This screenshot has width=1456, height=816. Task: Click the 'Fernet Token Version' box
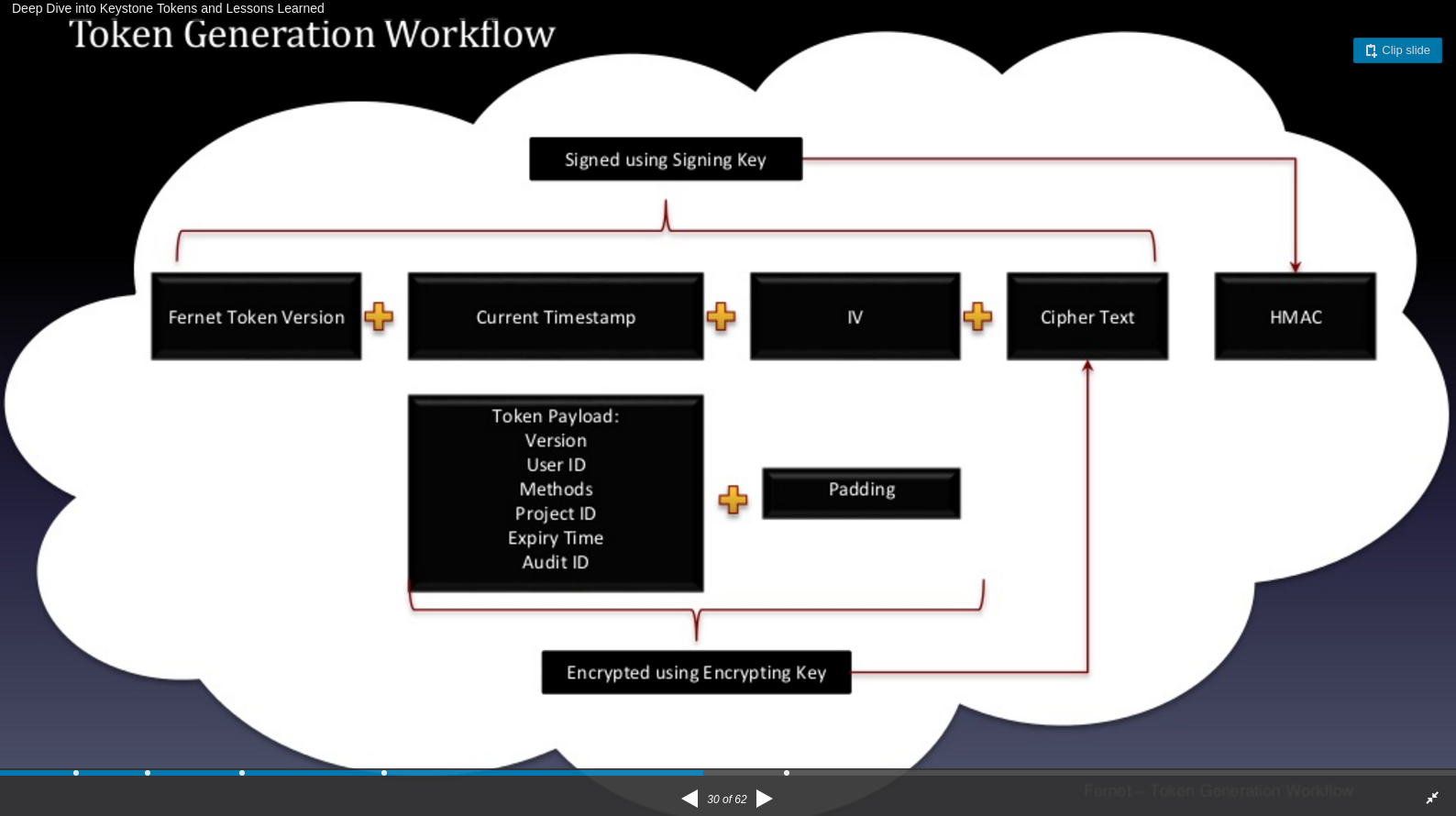257,316
